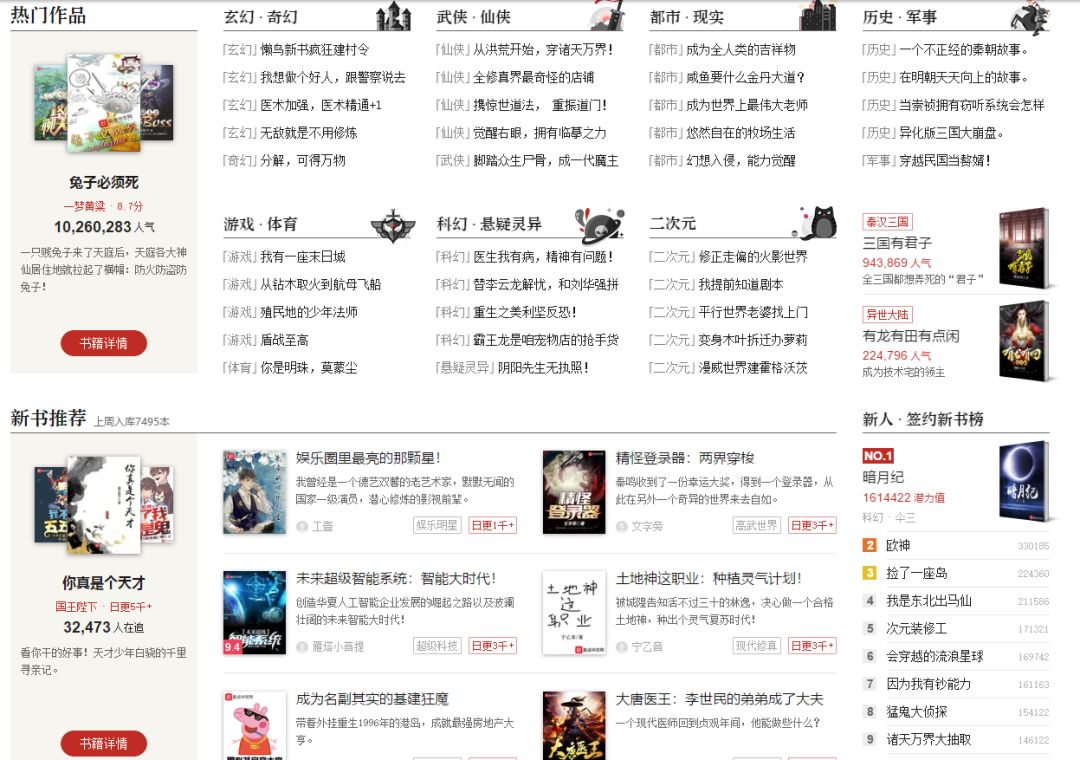Open the 游戏·体育 category heading

pos(260,224)
